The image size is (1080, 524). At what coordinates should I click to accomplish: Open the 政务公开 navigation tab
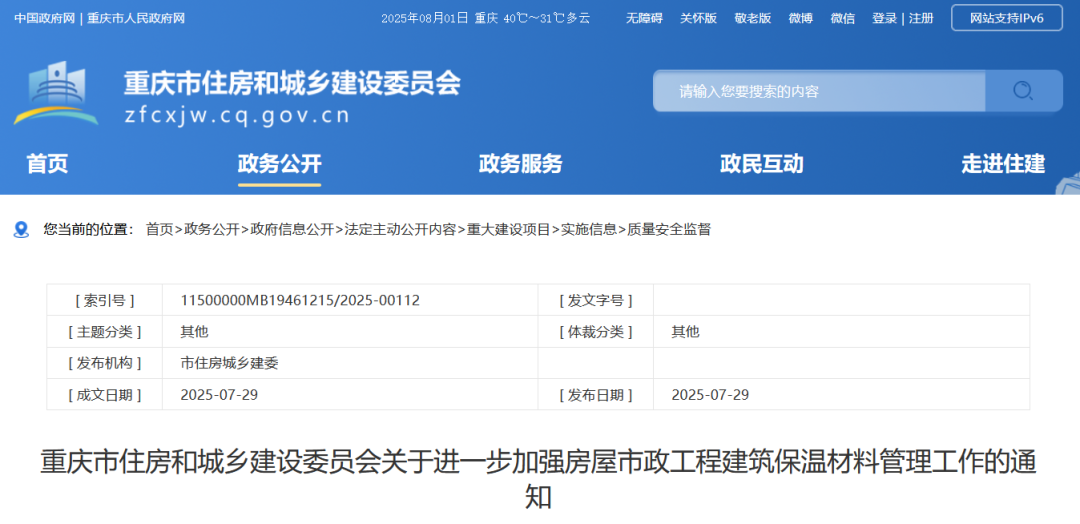(279, 164)
